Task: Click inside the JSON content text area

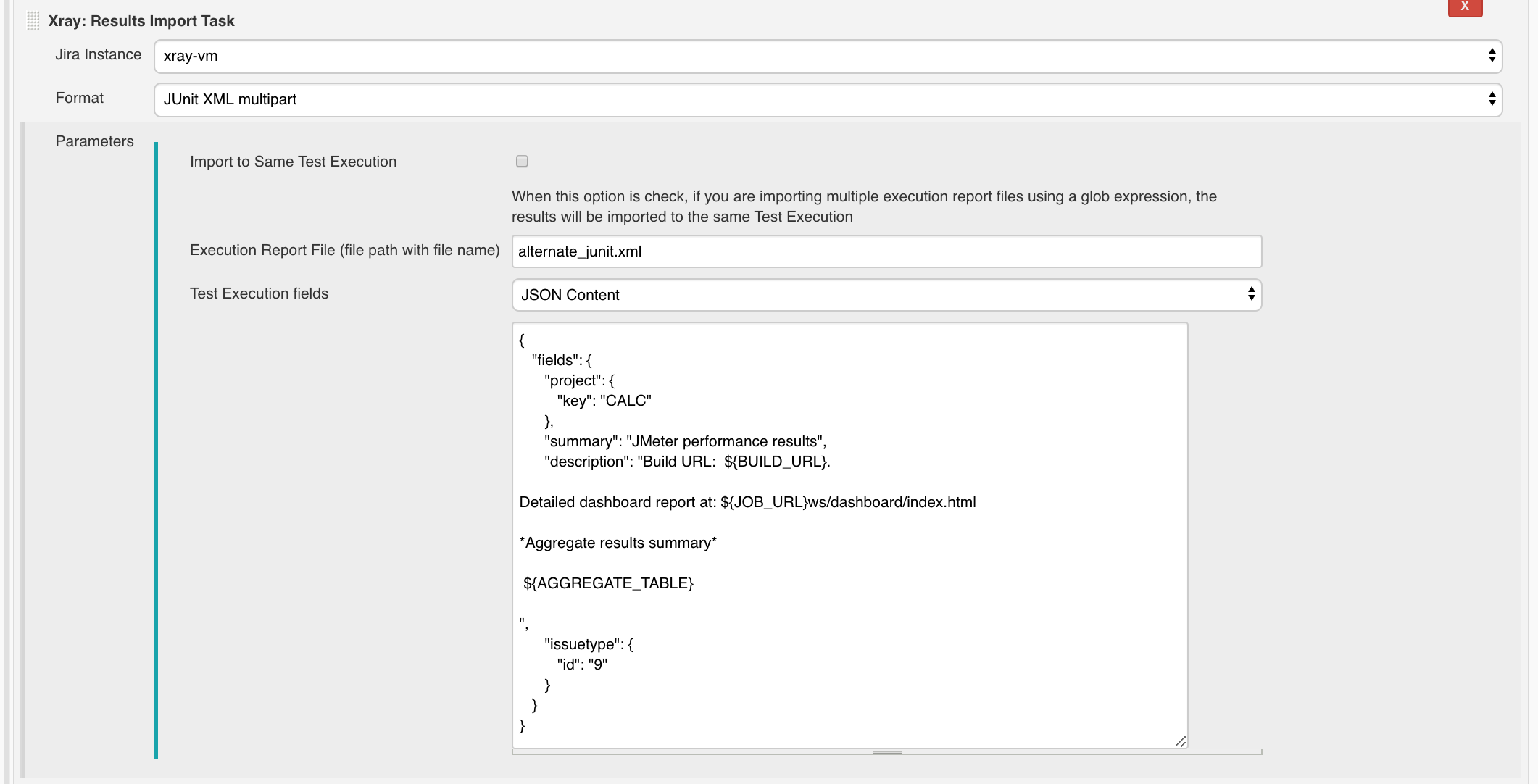Action: [849, 535]
